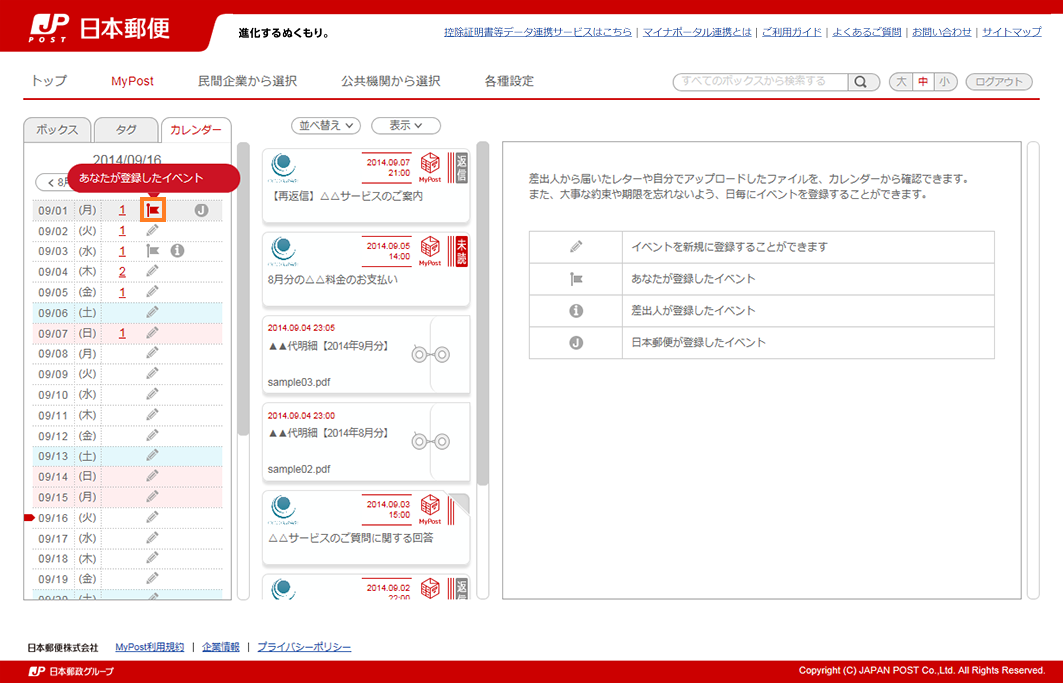
Task: Switch to the タグ tab
Action: [x=126, y=130]
